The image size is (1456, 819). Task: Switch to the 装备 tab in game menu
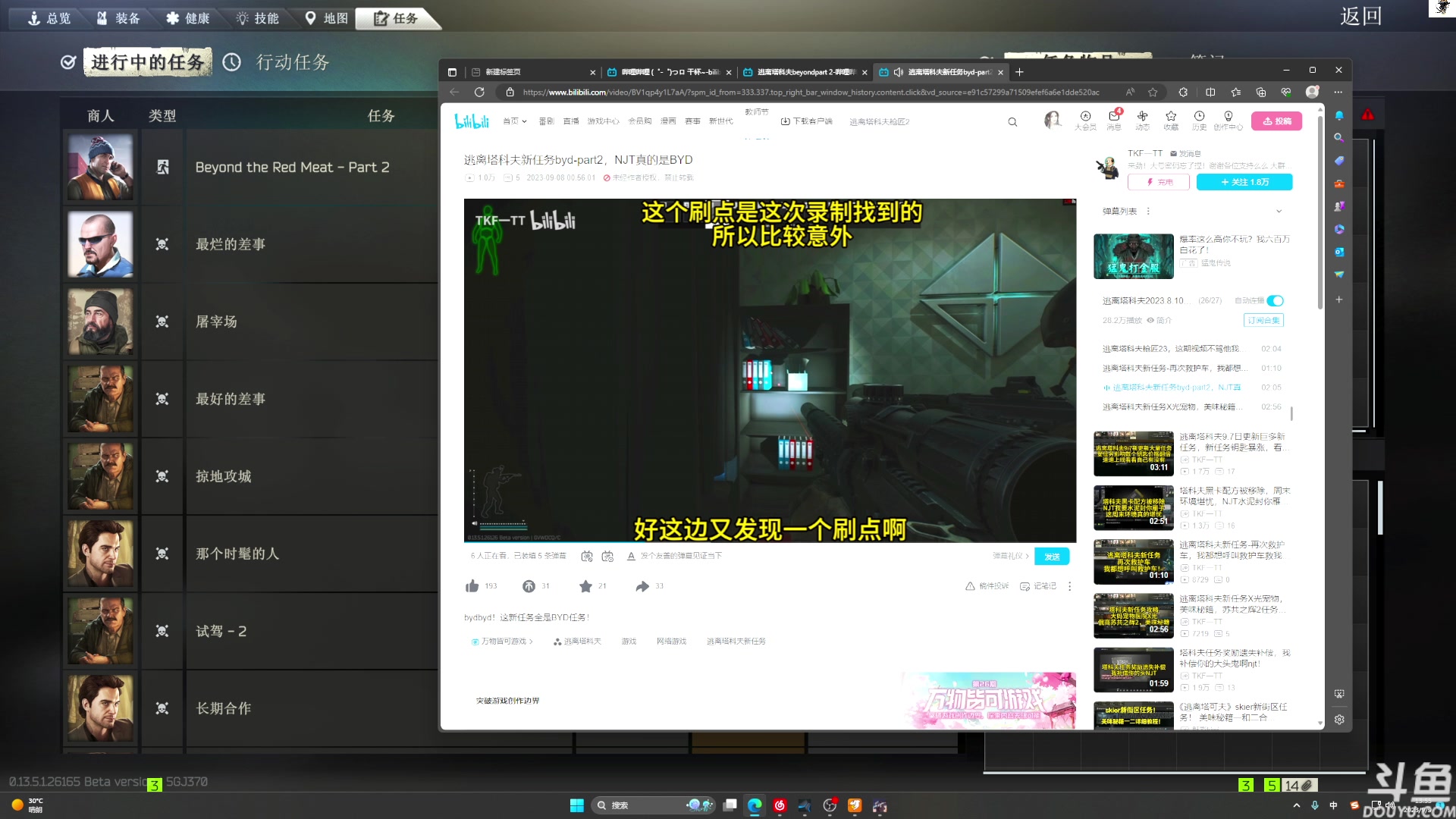[x=118, y=17]
